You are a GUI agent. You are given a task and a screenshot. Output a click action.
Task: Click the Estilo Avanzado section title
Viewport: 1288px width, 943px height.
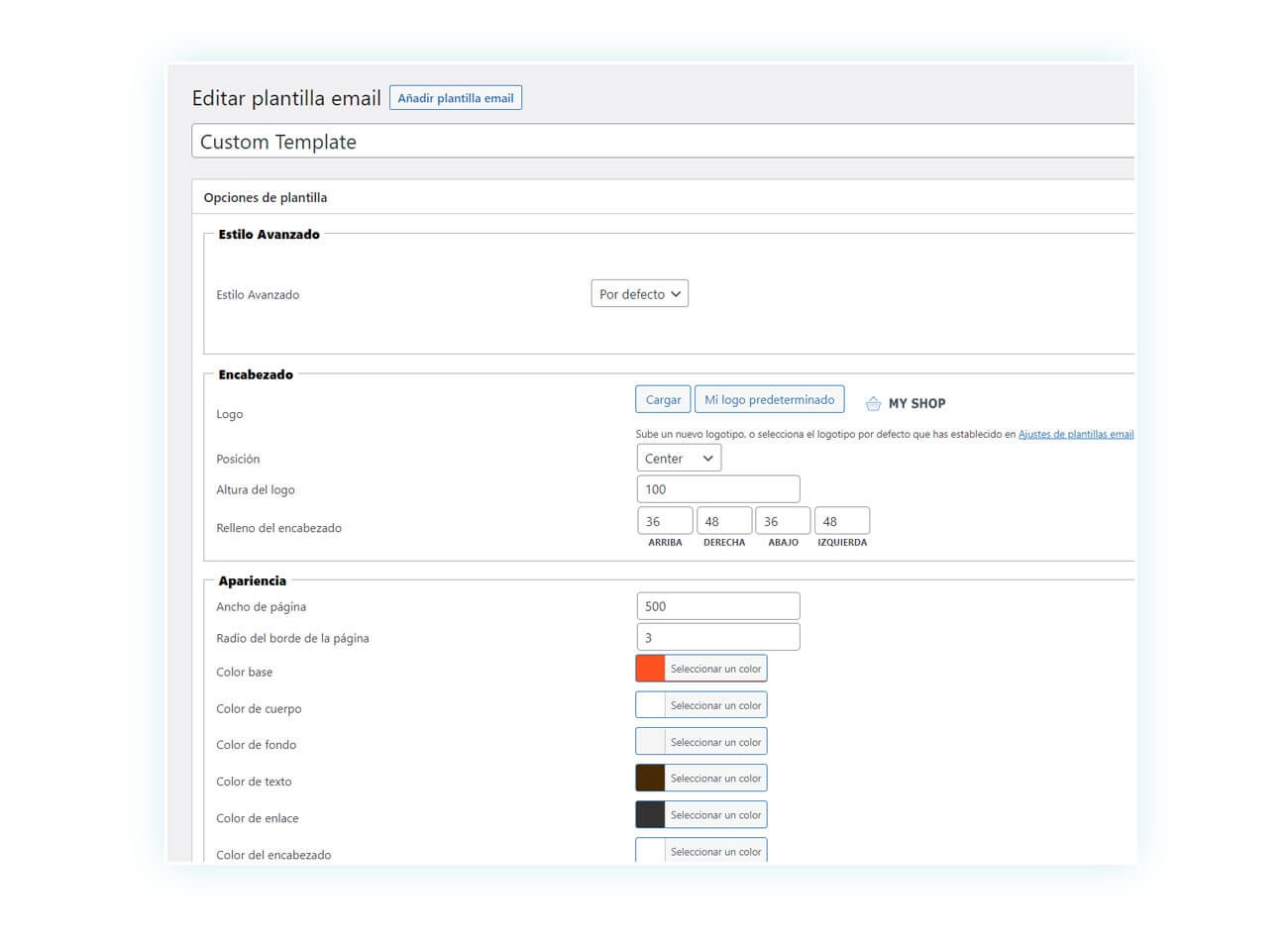point(268,235)
